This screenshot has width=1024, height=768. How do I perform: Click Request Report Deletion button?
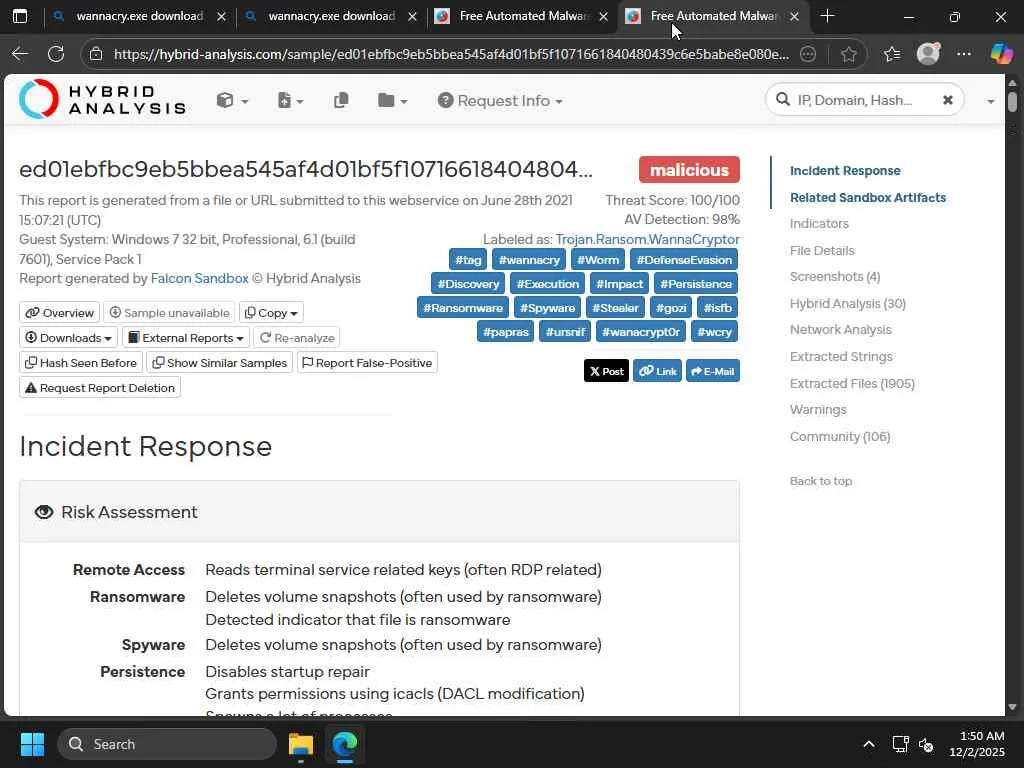tap(100, 388)
